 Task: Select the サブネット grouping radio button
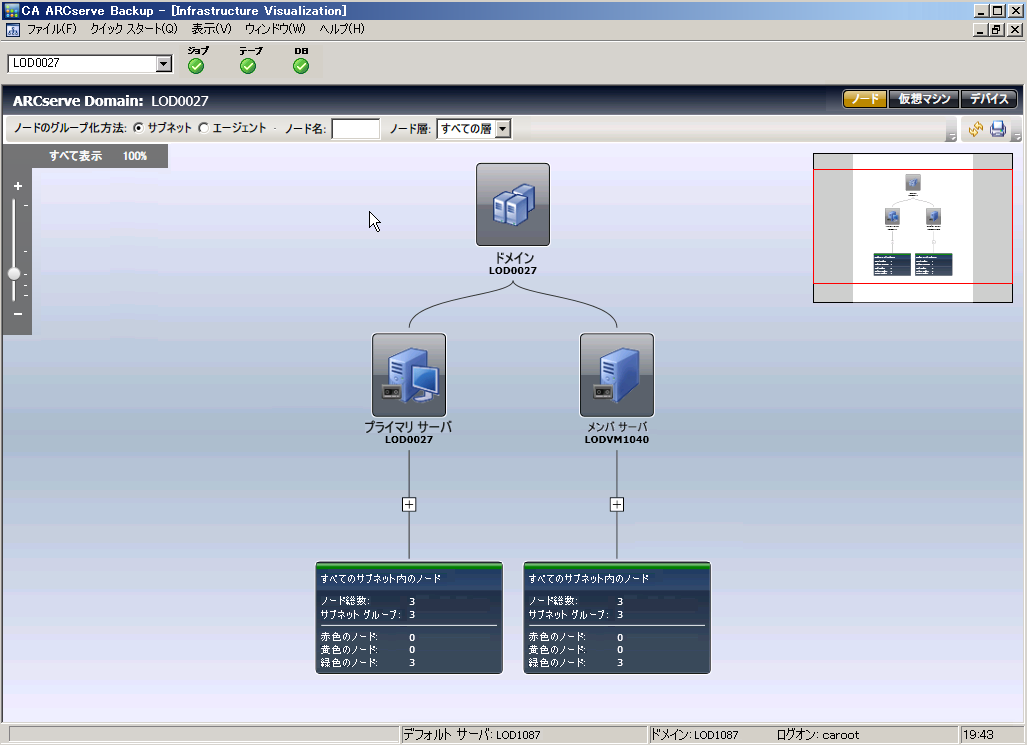138,128
